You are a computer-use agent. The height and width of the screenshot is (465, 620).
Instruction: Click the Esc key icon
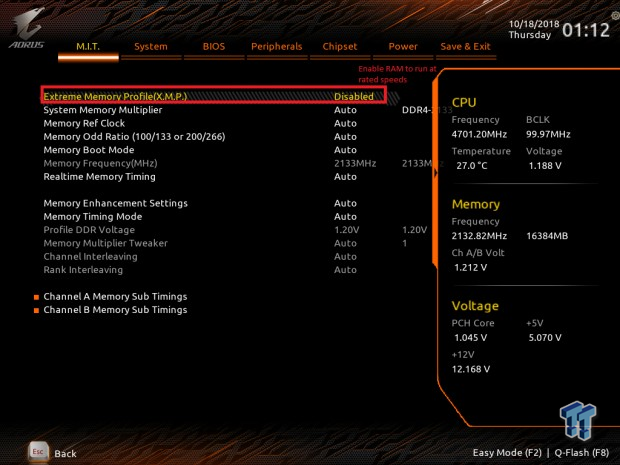(38, 452)
